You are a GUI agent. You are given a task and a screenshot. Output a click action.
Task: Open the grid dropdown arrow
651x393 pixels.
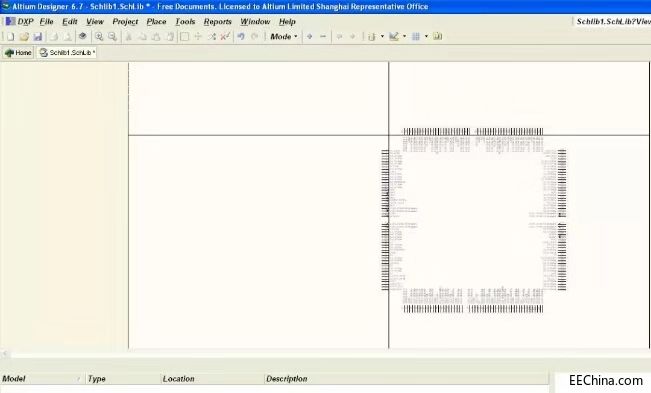pos(426,37)
